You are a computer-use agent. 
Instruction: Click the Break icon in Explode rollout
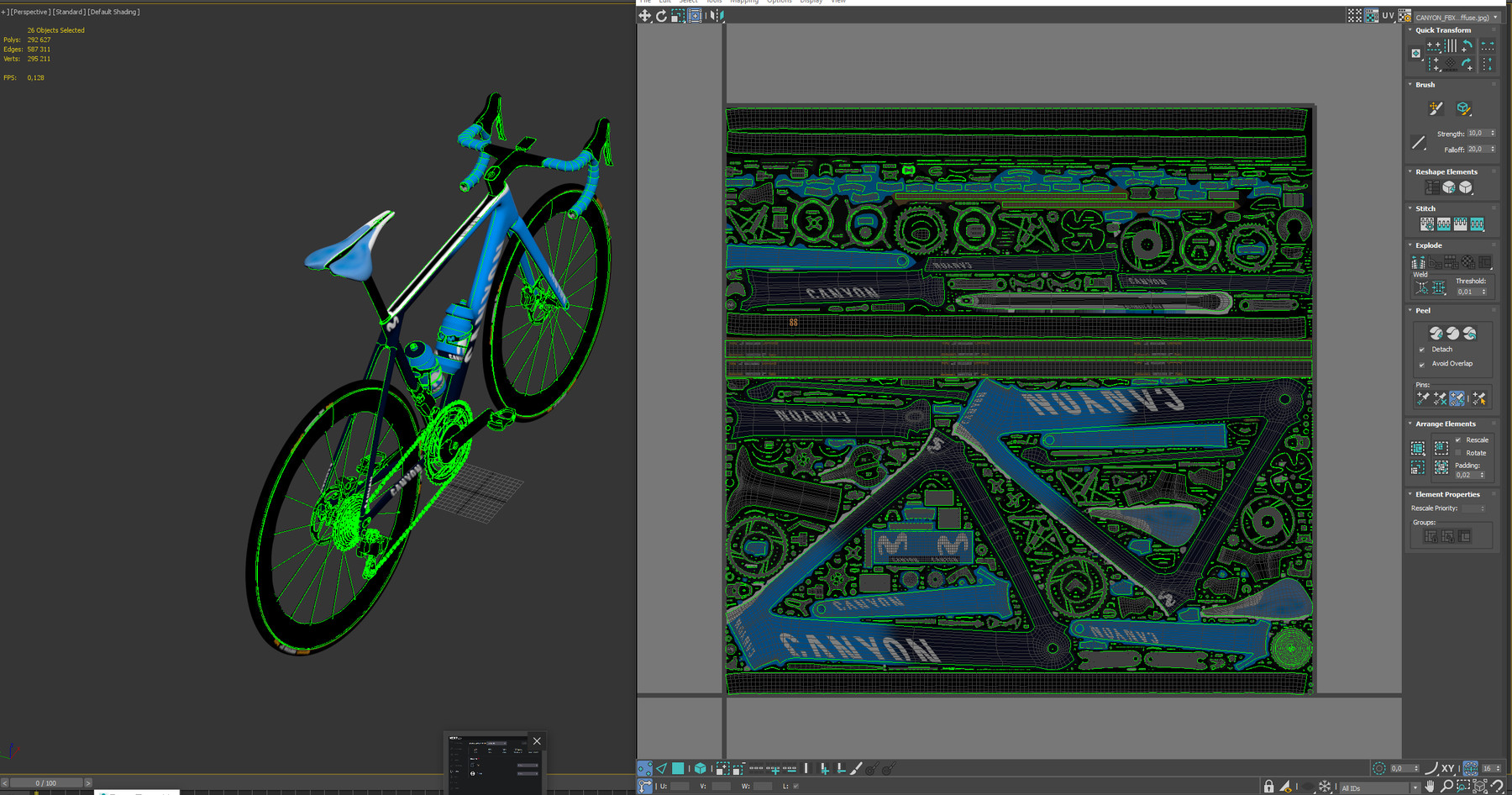click(x=1418, y=262)
